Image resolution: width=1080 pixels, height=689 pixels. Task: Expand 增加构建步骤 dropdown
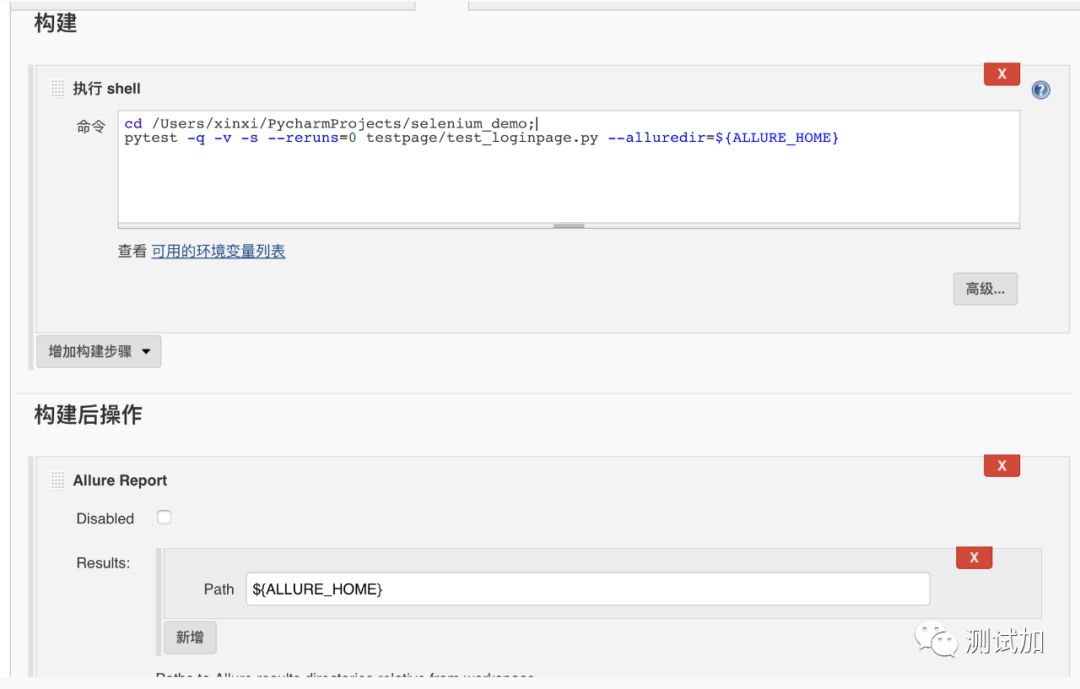(98, 351)
